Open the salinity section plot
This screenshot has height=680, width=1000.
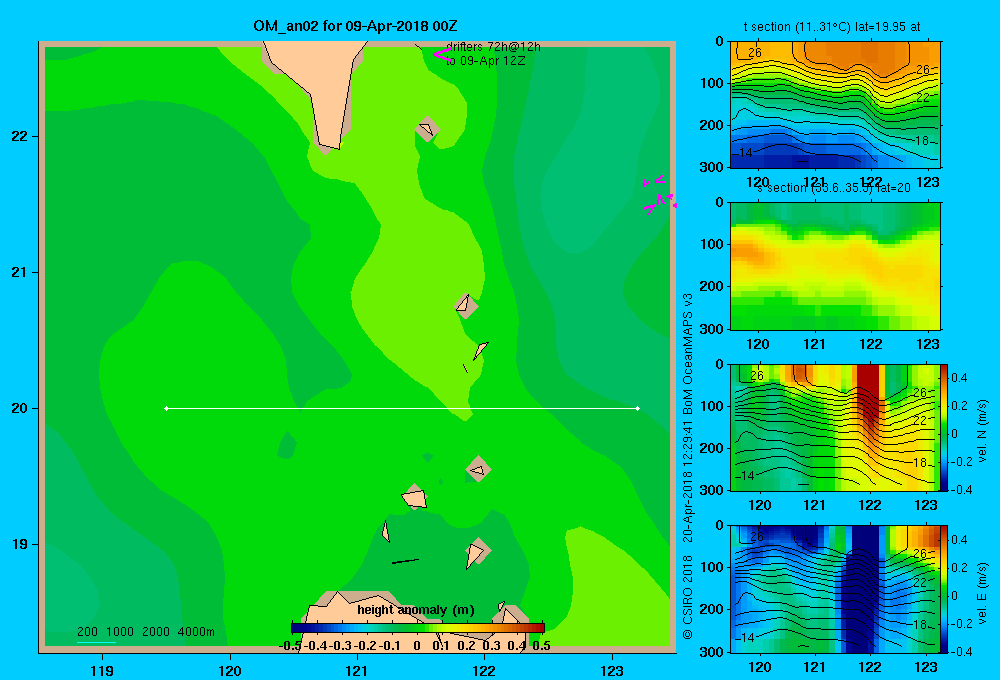click(835, 266)
